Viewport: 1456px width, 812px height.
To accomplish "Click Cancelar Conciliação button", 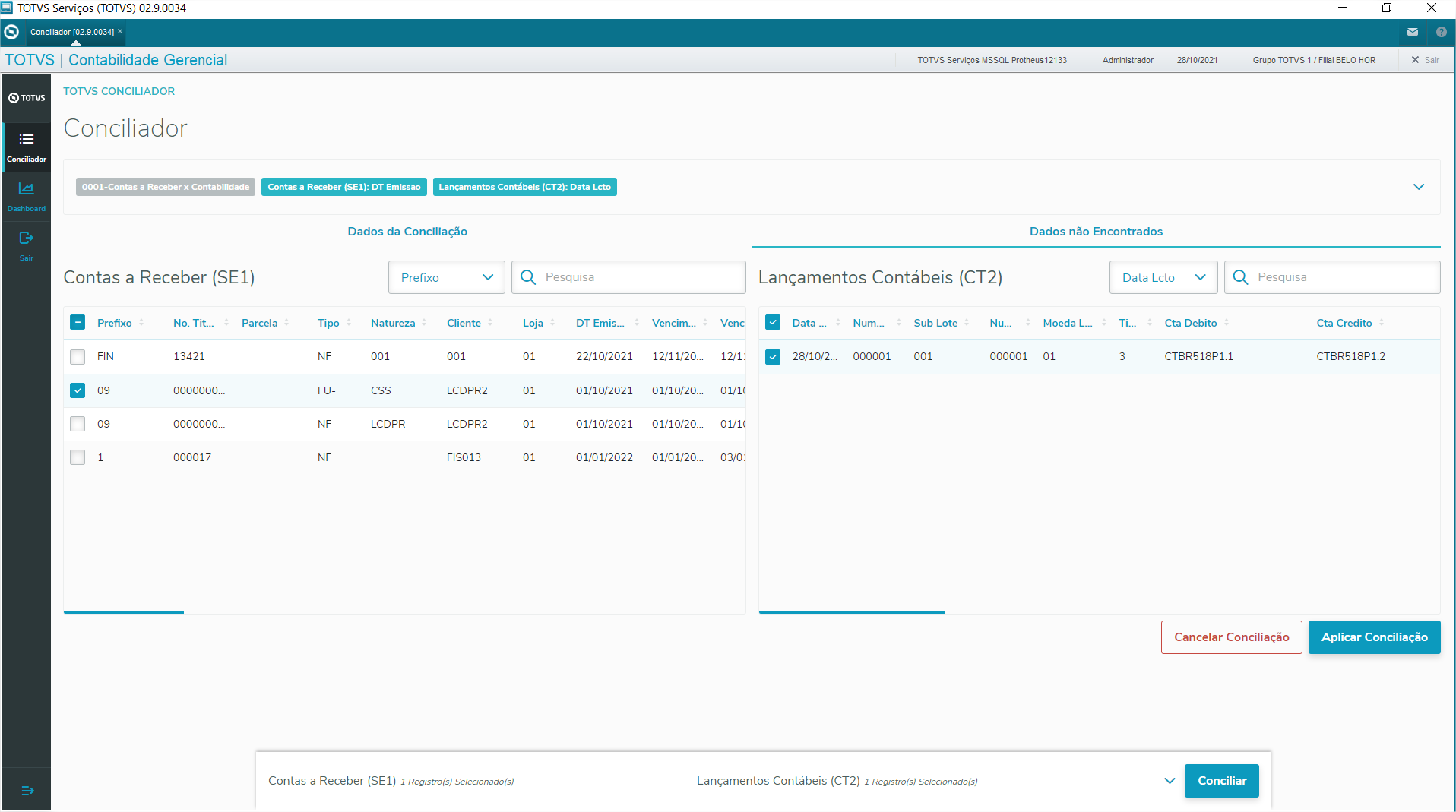I will (1231, 637).
